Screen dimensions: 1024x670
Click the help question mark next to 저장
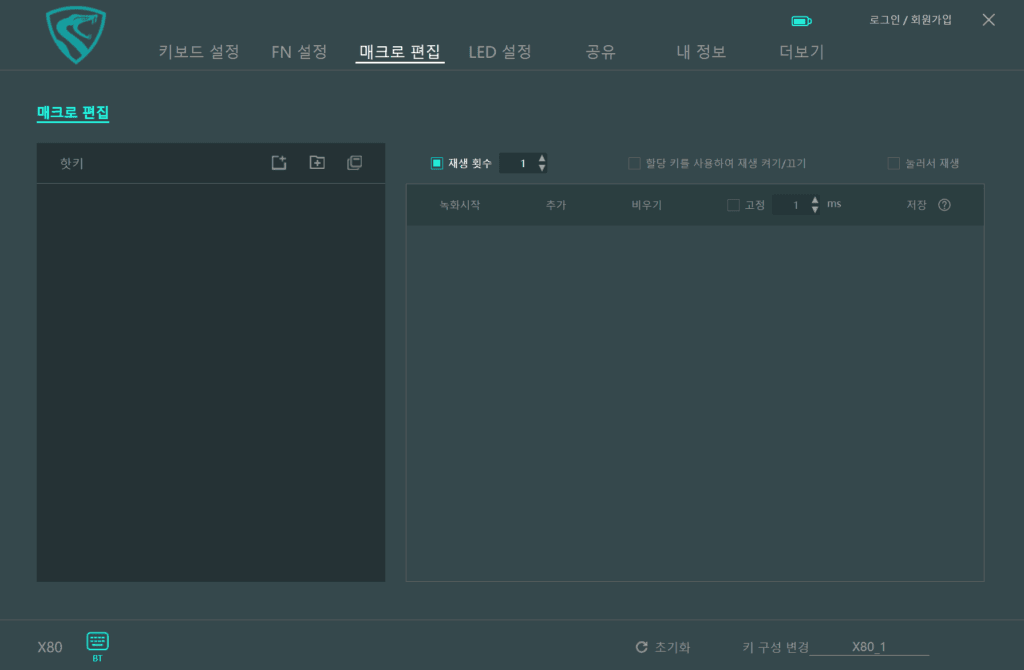944,205
